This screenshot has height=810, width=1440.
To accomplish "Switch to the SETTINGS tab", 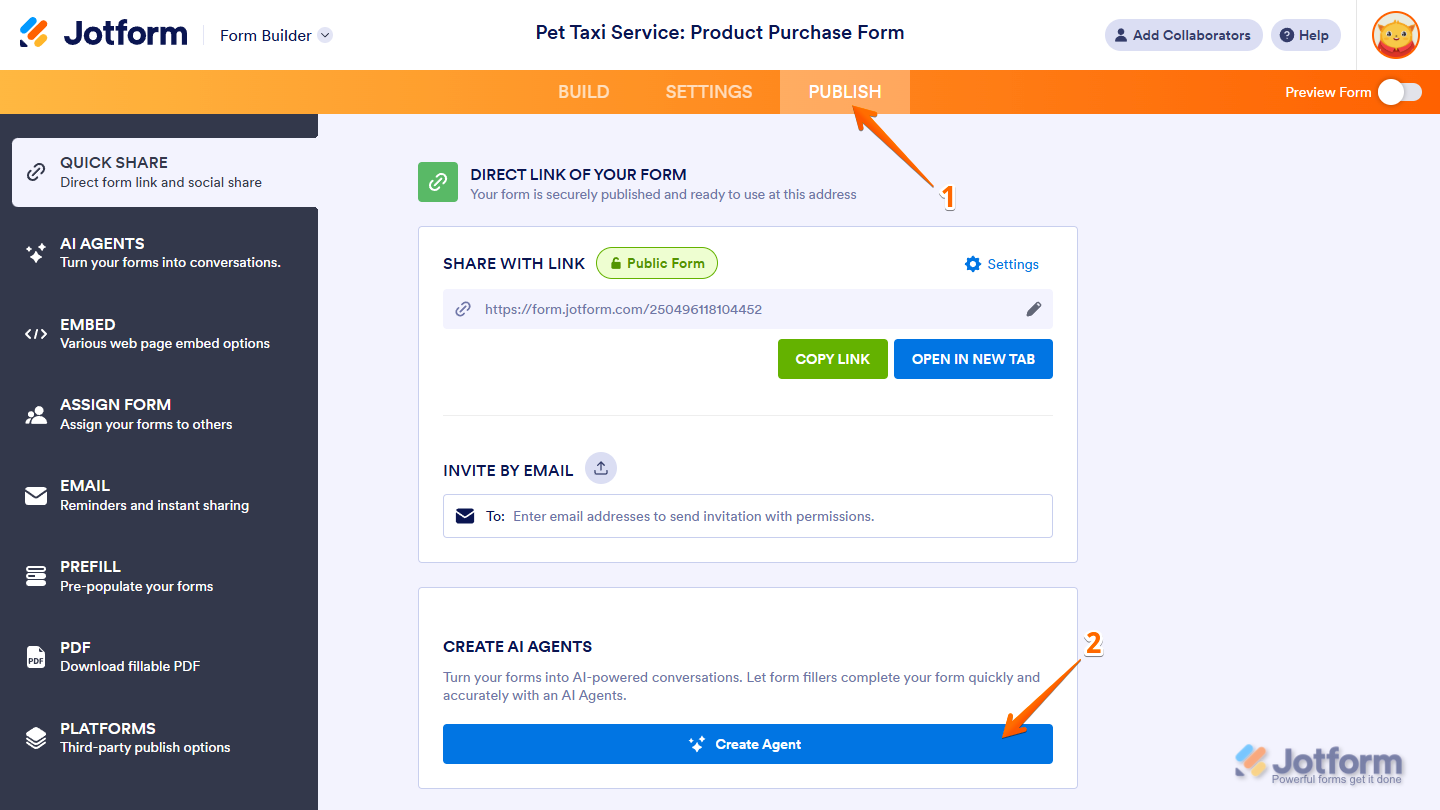I will (709, 92).
